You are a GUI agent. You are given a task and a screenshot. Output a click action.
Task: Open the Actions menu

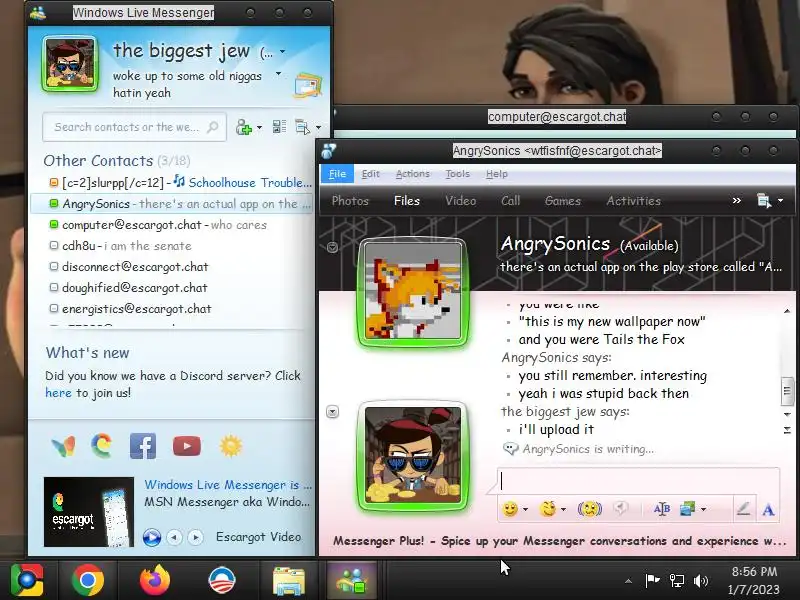click(x=413, y=174)
